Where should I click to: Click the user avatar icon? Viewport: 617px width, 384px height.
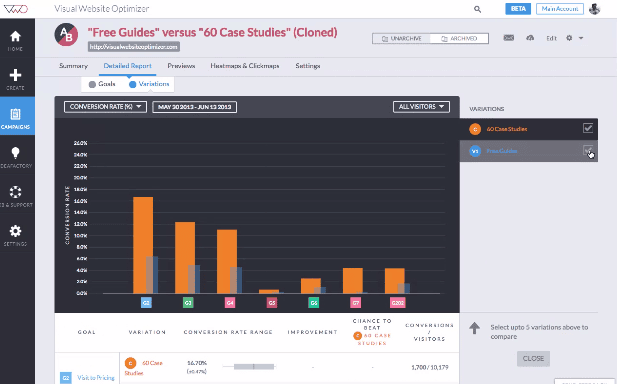(594, 9)
